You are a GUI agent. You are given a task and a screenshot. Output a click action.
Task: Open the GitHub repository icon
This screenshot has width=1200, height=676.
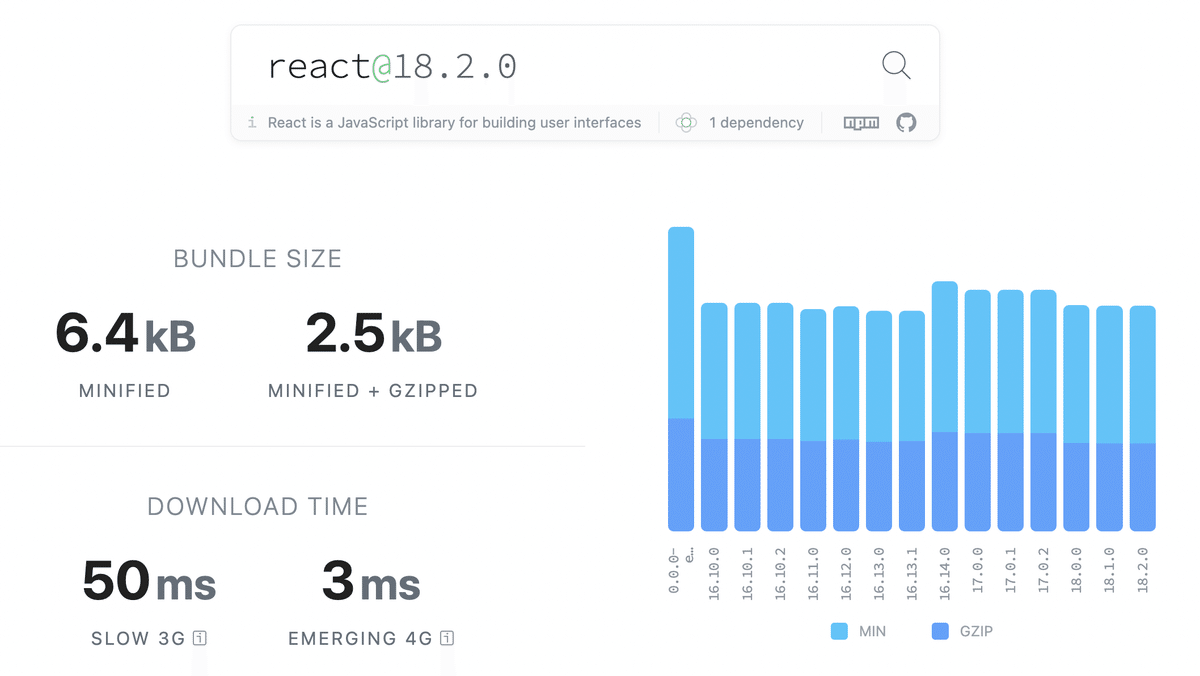pyautogui.click(x=906, y=123)
